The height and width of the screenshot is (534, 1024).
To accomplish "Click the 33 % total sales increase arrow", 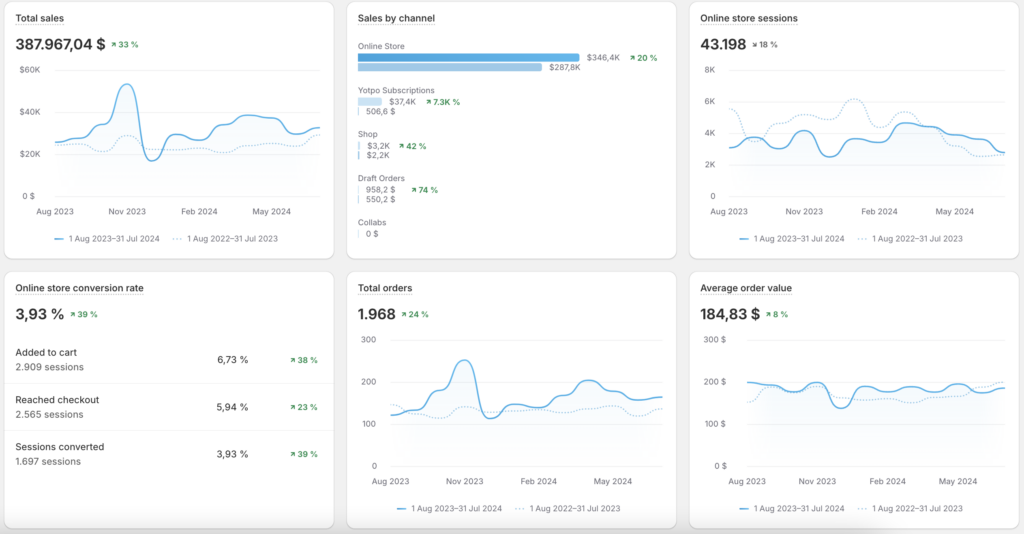I will point(114,45).
